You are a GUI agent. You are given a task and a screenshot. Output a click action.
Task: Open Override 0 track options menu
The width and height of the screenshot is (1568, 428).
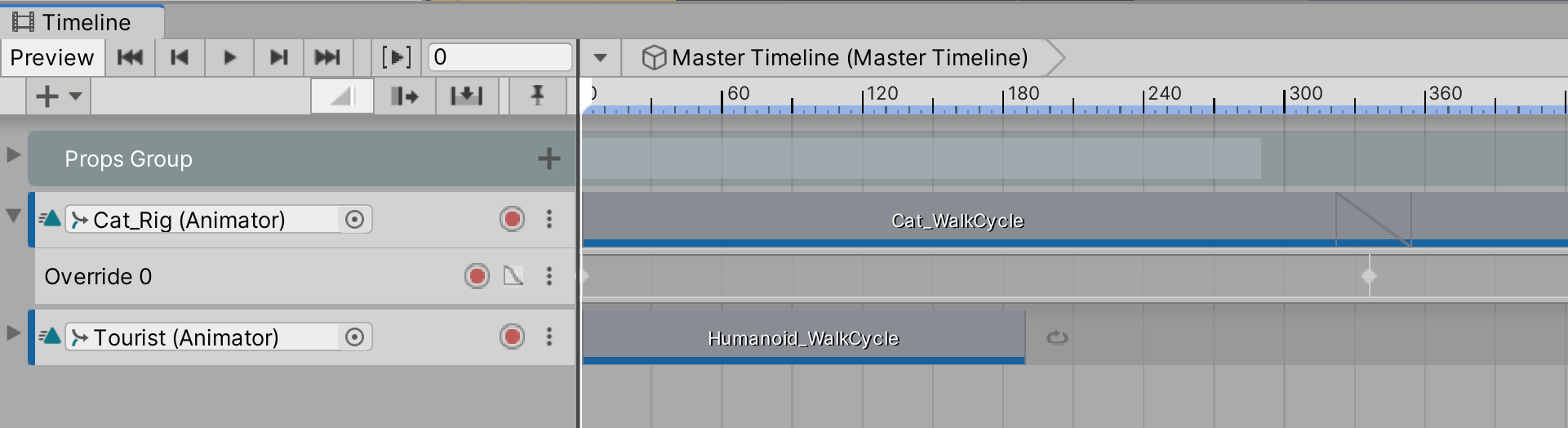pos(549,276)
